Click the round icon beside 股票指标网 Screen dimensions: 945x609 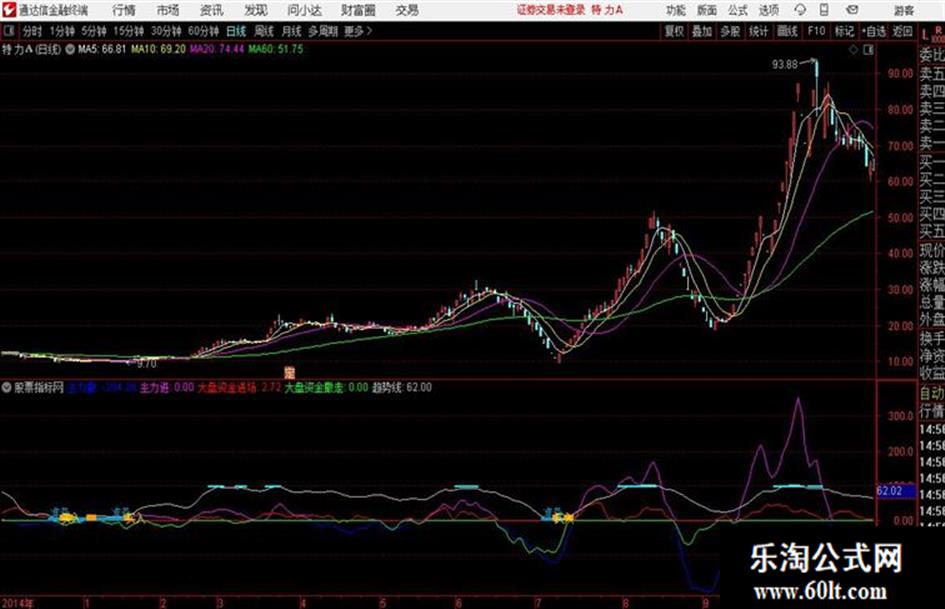pyautogui.click(x=7, y=388)
